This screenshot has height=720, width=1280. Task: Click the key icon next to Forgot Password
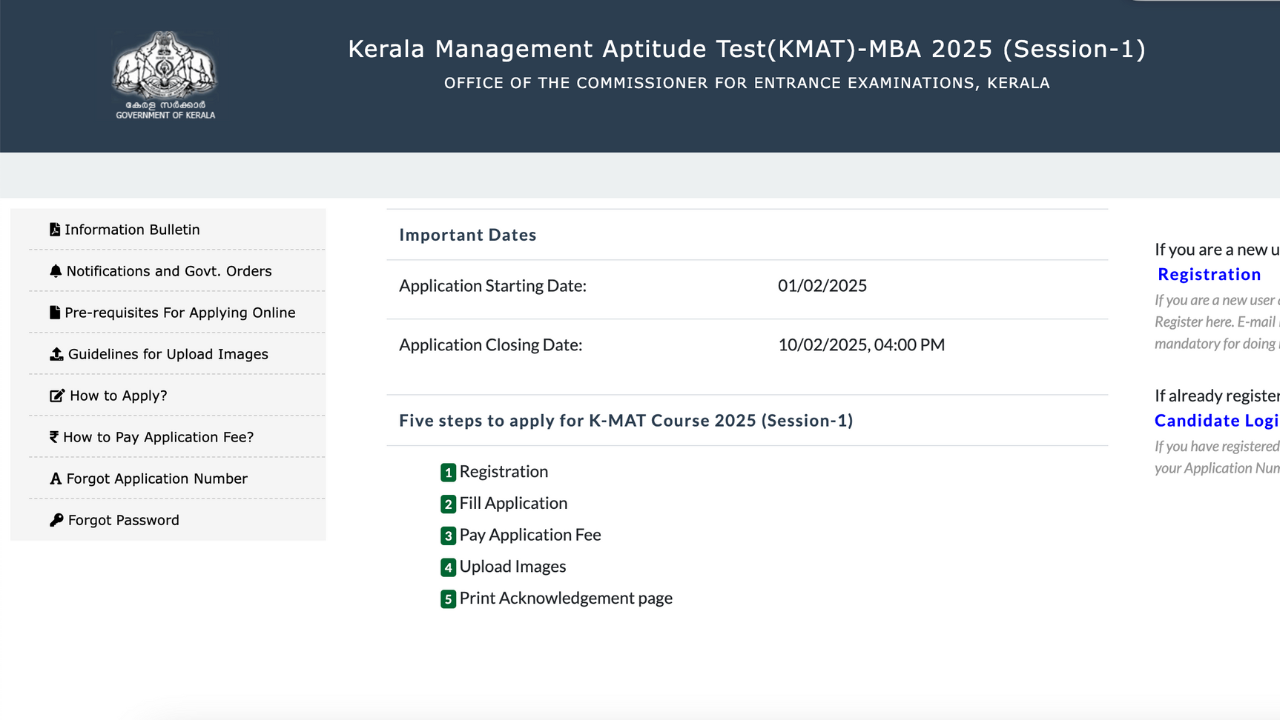click(x=55, y=519)
